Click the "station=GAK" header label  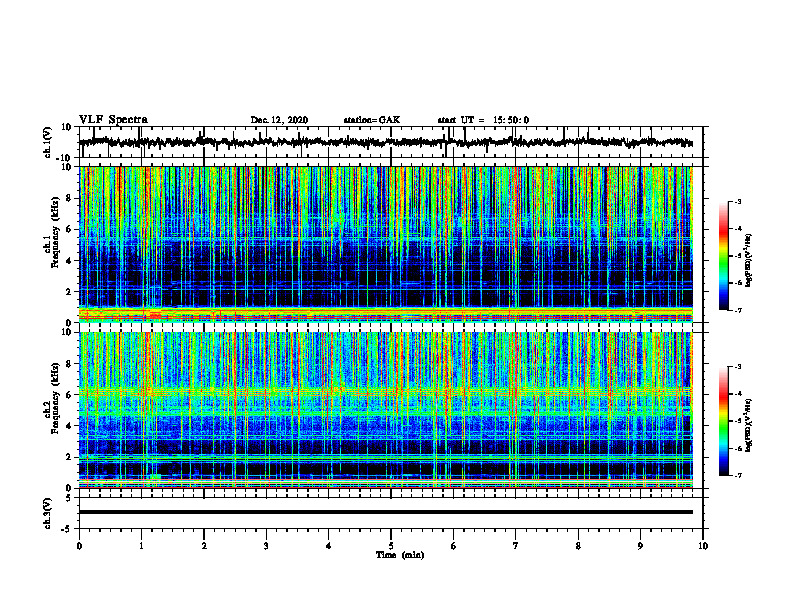[372, 120]
